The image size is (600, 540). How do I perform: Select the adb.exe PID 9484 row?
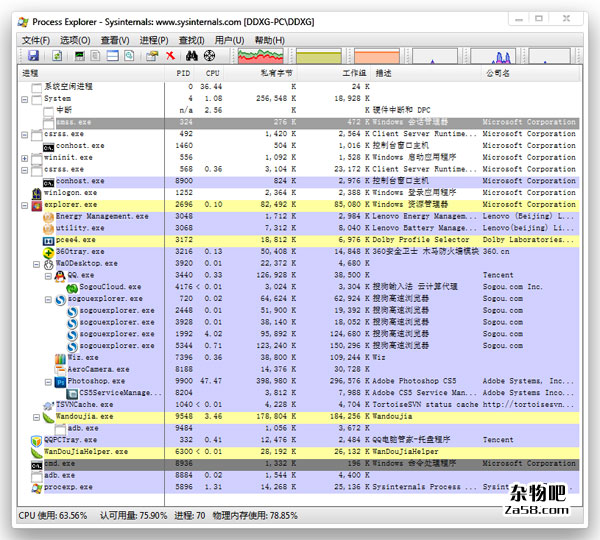click(299, 429)
